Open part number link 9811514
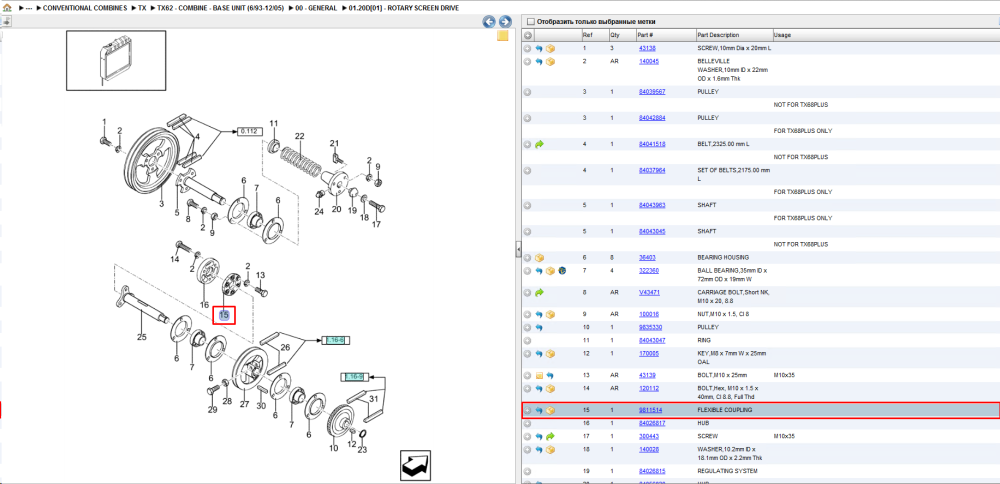Viewport: 1000px width, 484px height. point(651,411)
